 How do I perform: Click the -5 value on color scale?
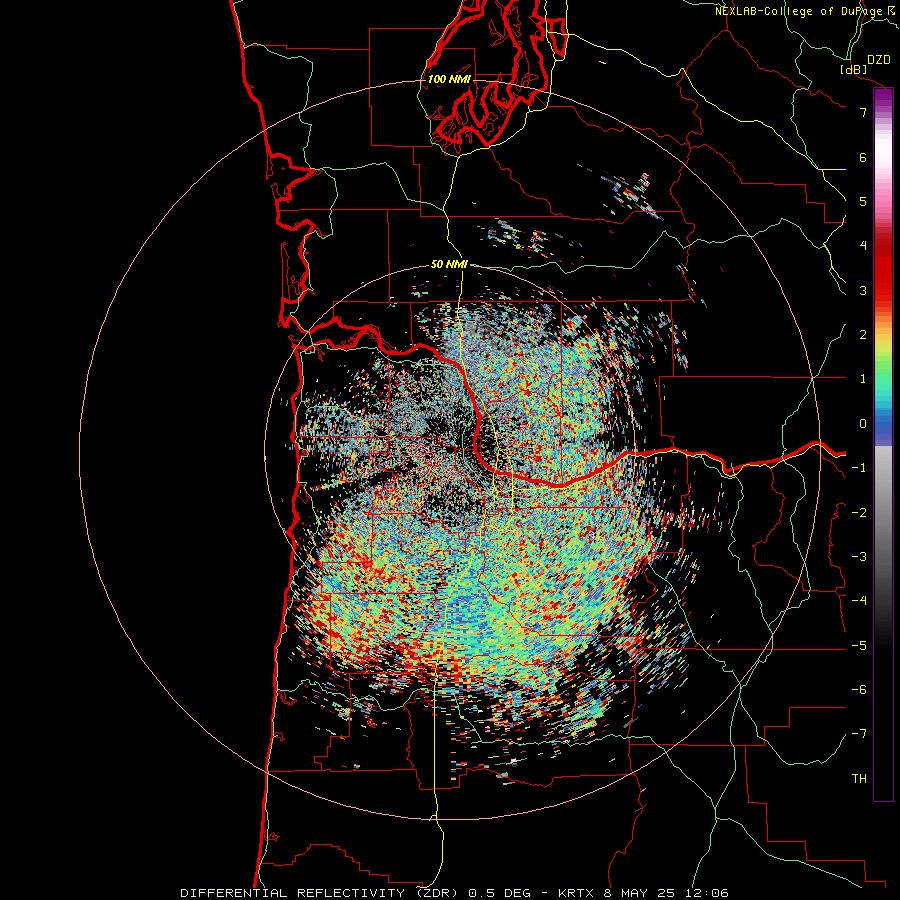[x=859, y=645]
